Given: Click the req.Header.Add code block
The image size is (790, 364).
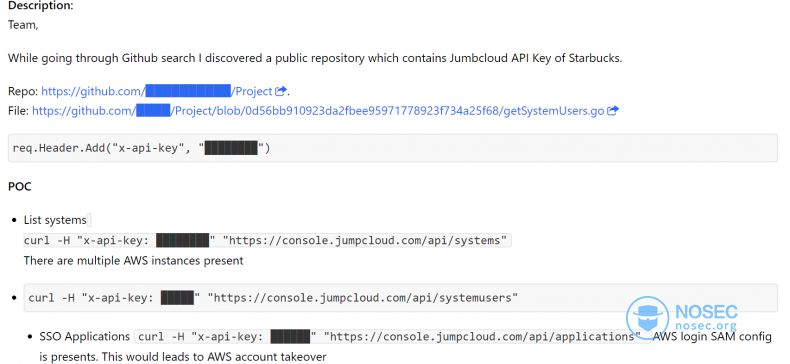Looking at the screenshot, I should (x=392, y=148).
